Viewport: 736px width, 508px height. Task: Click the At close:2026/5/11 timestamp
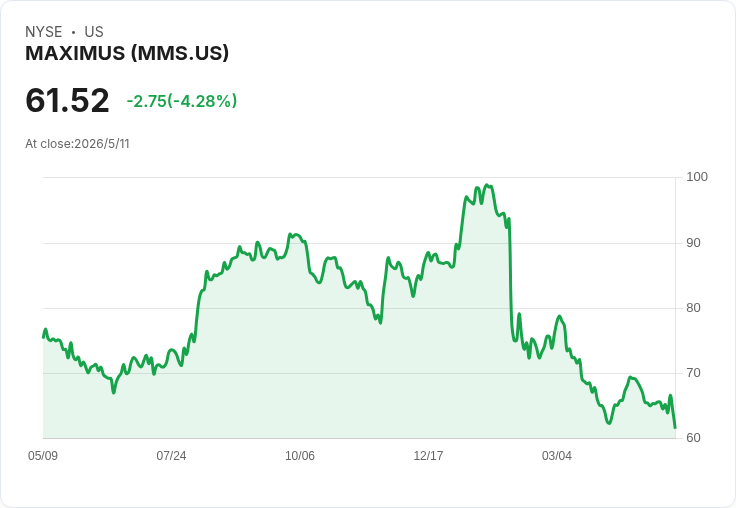pos(77,144)
